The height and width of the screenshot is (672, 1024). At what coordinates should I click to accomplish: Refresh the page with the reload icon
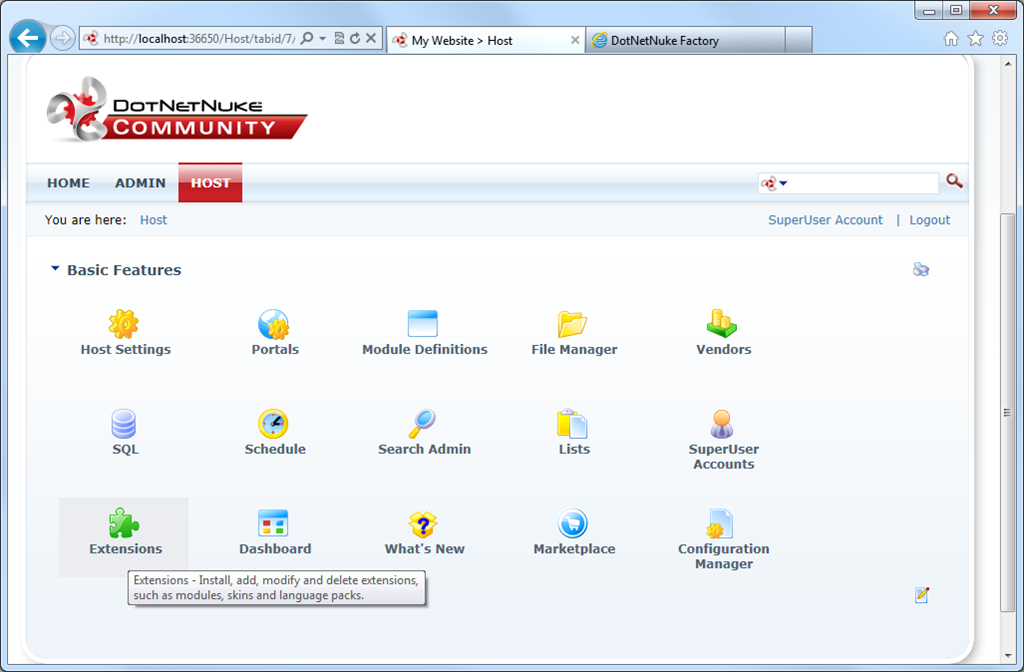coord(355,39)
